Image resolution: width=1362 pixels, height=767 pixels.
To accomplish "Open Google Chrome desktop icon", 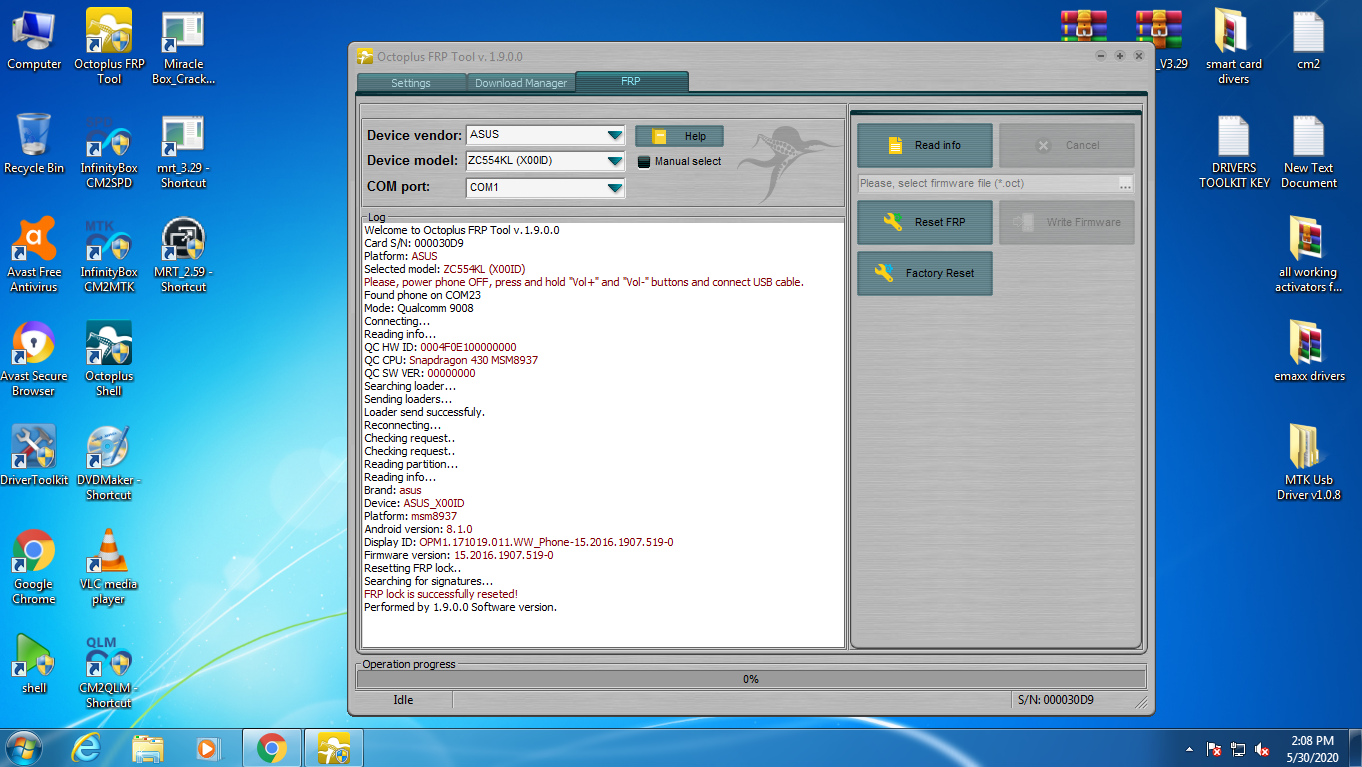I will pyautogui.click(x=34, y=566).
